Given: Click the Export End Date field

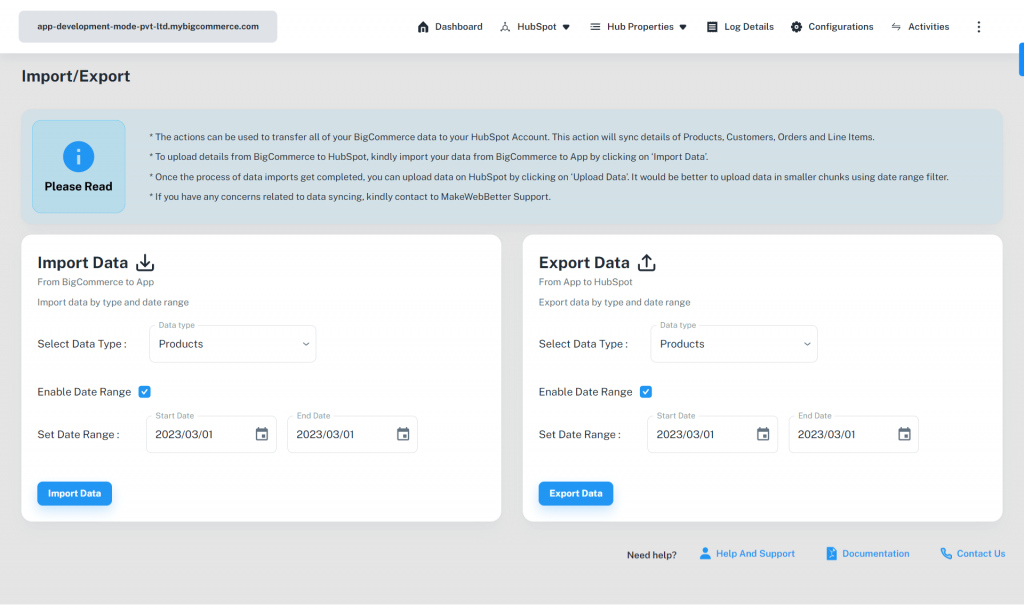Looking at the screenshot, I should [854, 434].
